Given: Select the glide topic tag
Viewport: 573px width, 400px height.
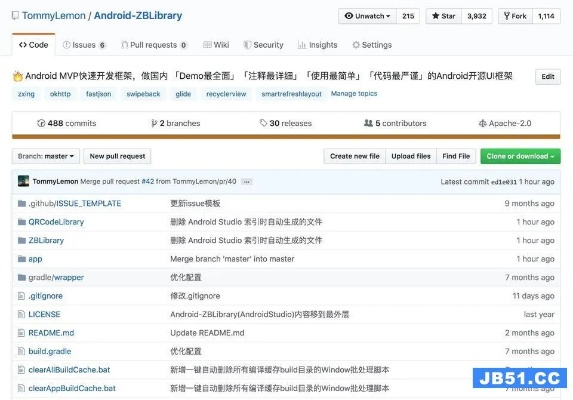Looking at the screenshot, I should pyautogui.click(x=183, y=94).
